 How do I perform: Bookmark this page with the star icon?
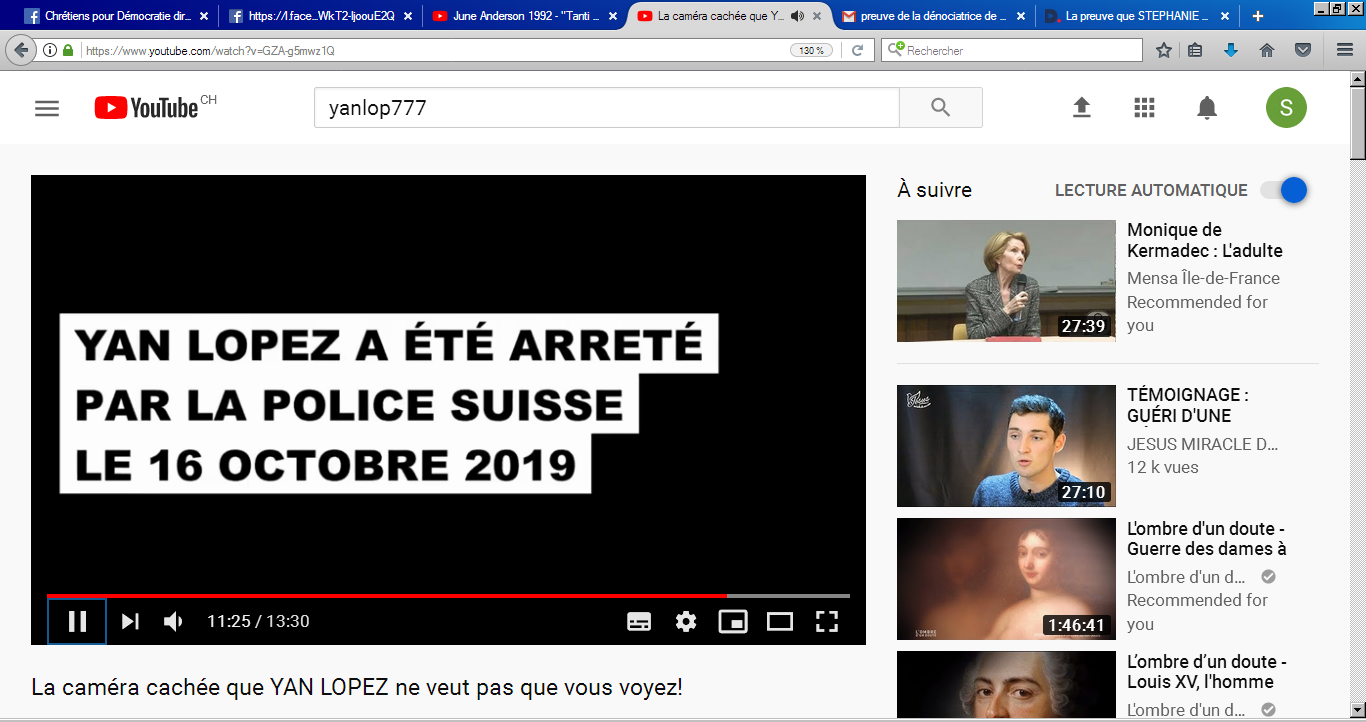pyautogui.click(x=1164, y=50)
